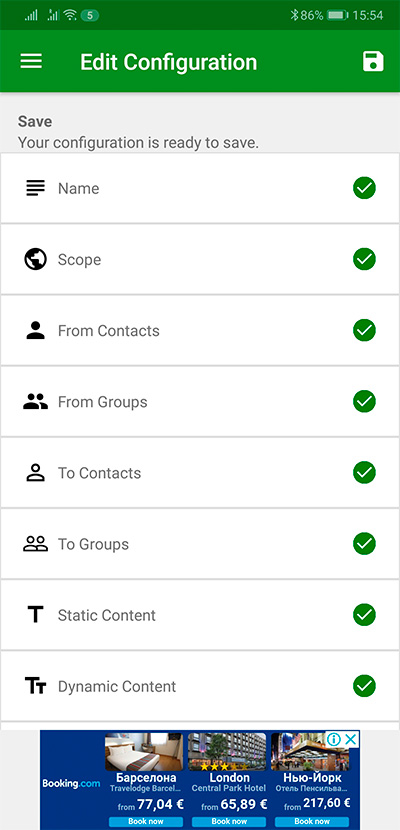Tap the Tt icon for Dynamic Content
The height and width of the screenshot is (830, 400).
pyautogui.click(x=35, y=686)
